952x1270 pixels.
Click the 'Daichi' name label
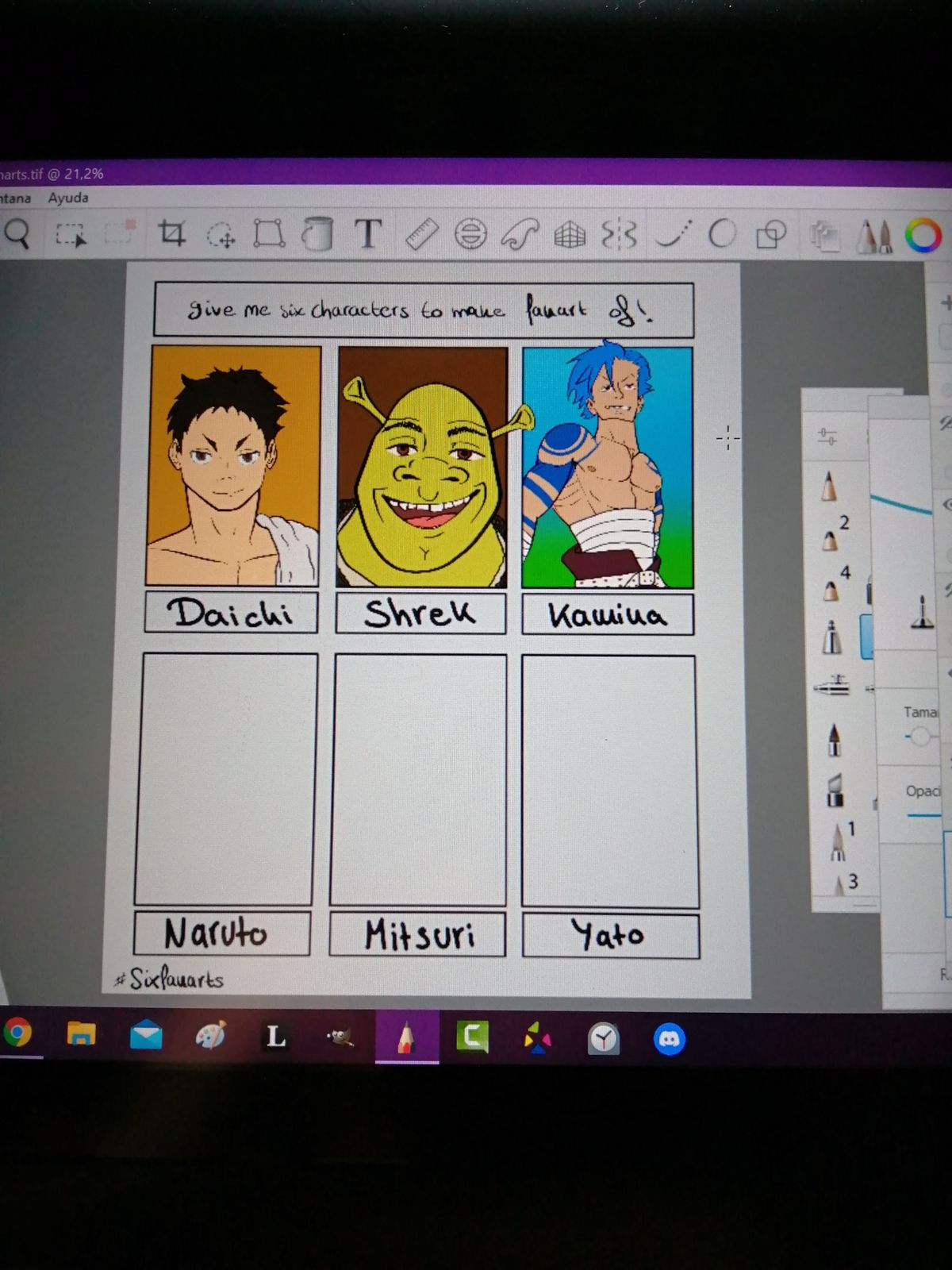point(231,613)
